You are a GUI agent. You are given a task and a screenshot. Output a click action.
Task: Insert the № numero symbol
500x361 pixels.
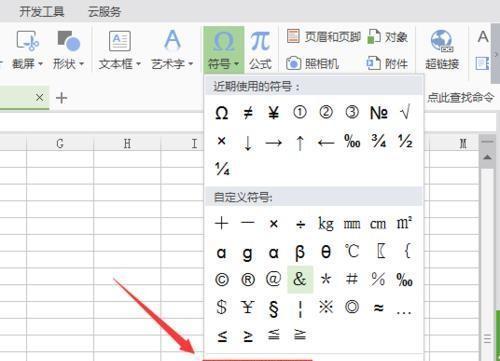tap(378, 113)
